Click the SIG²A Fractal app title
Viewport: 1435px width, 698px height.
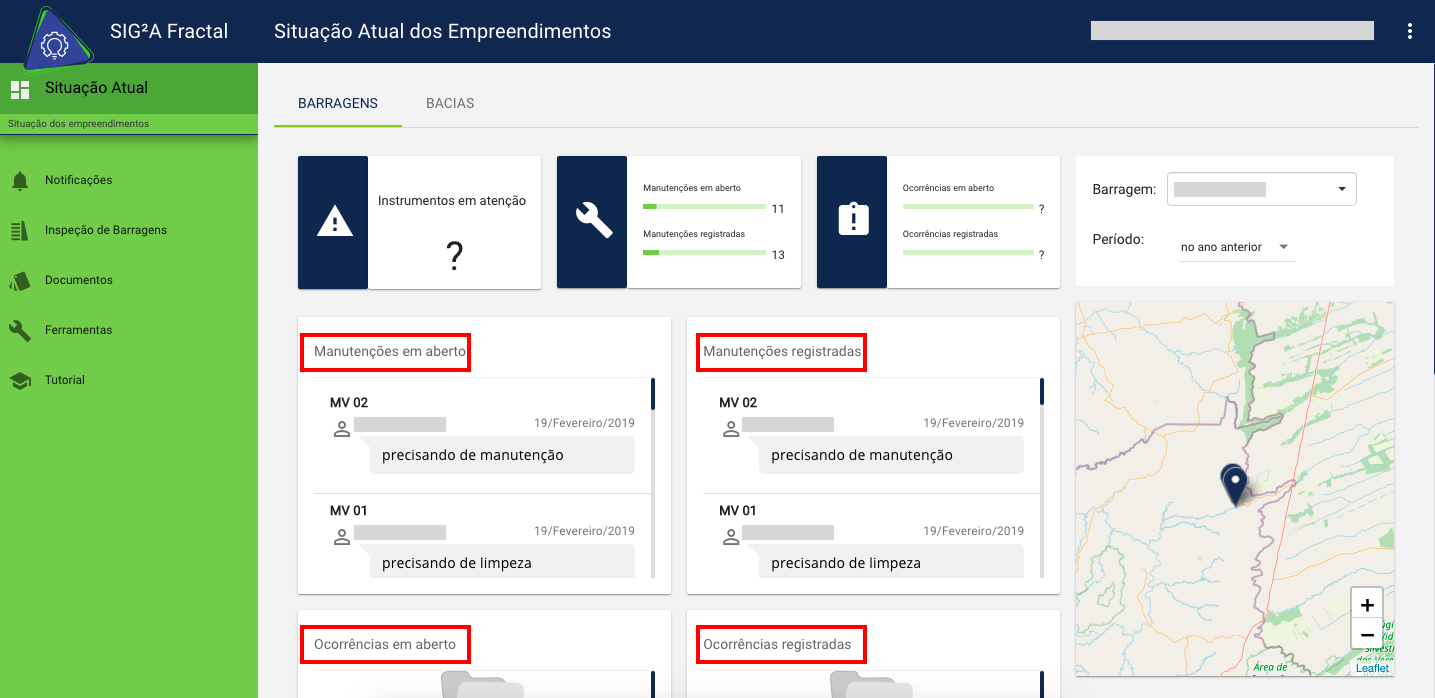[169, 31]
